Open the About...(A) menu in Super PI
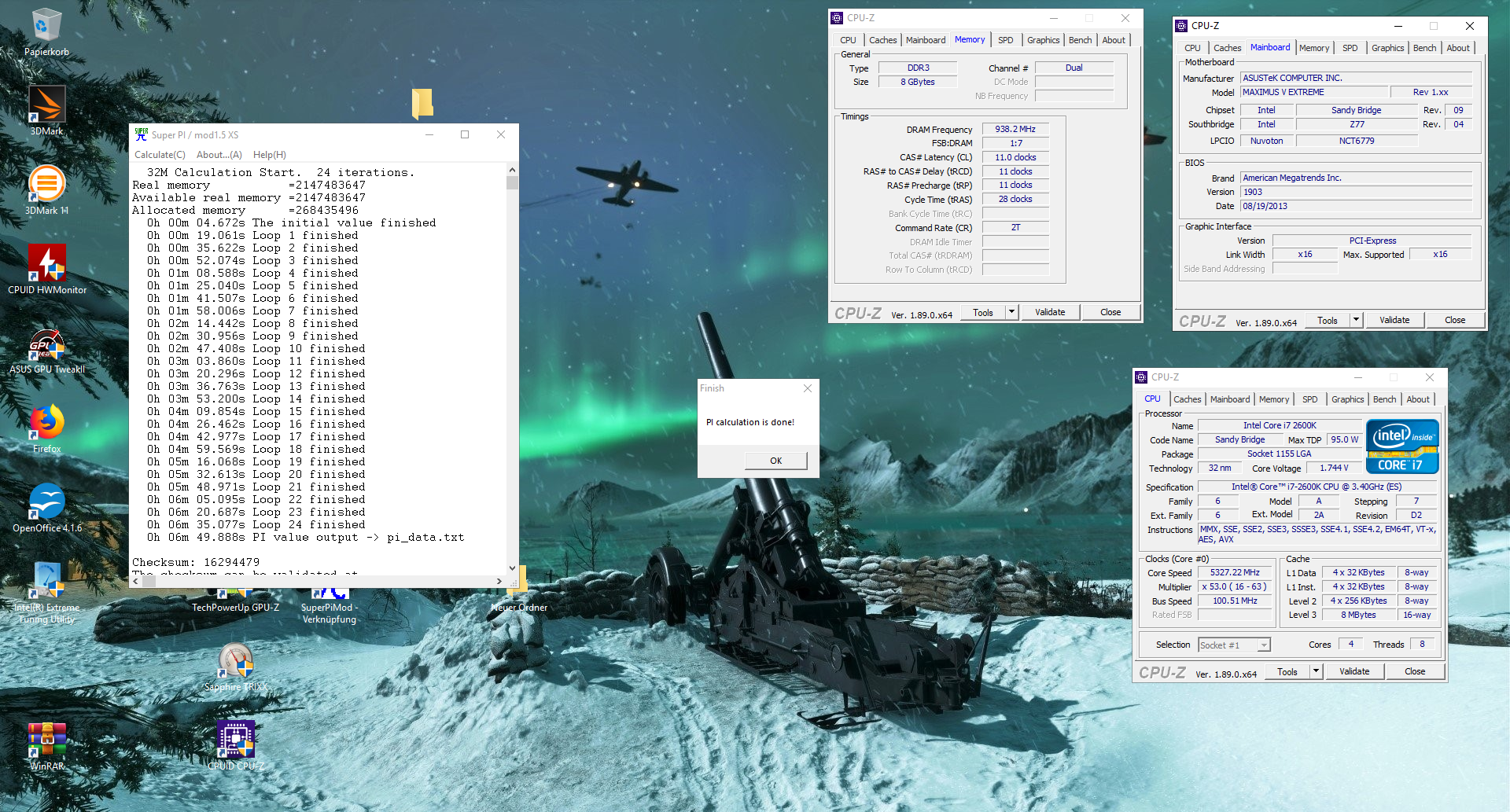The image size is (1510, 812). click(x=219, y=155)
